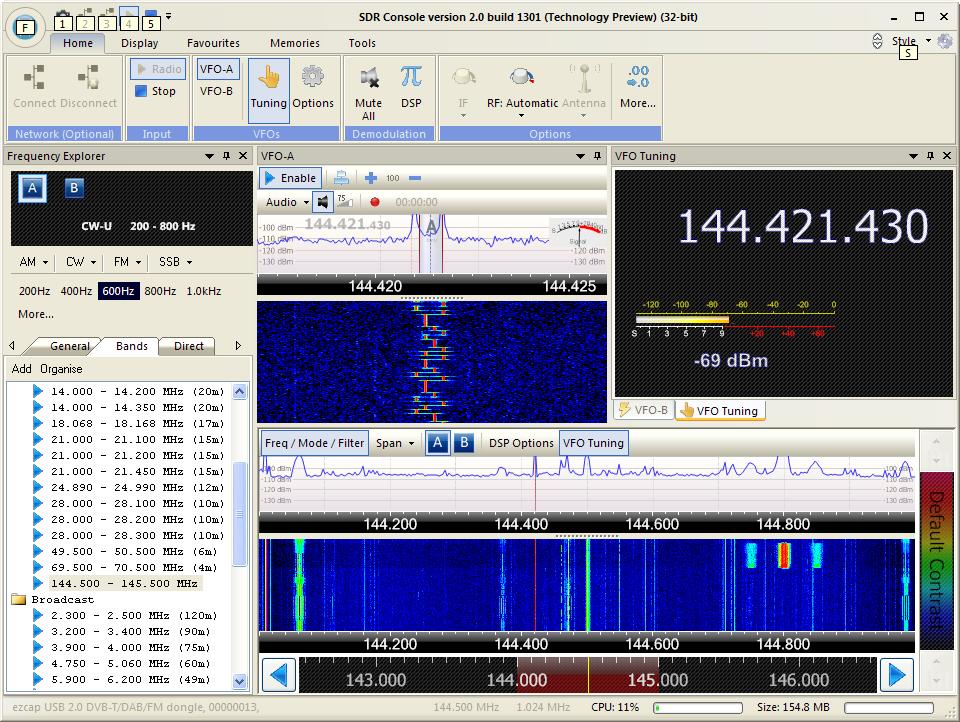The width and height of the screenshot is (960, 722).
Task: Open the Memories ribbon tab
Action: (294, 43)
